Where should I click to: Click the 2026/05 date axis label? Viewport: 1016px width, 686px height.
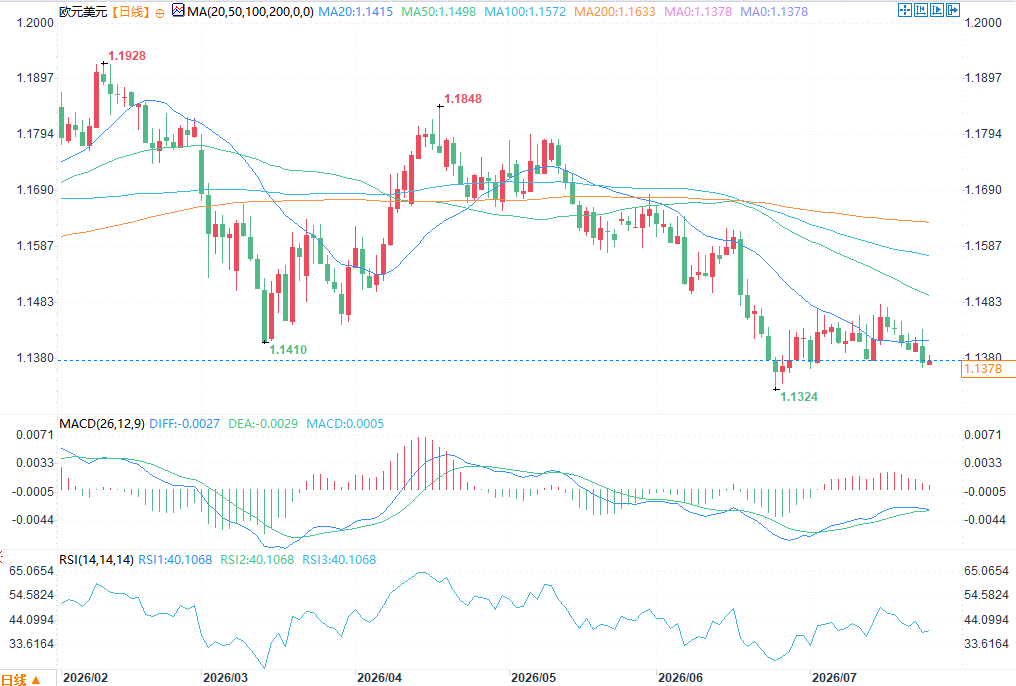(x=533, y=678)
